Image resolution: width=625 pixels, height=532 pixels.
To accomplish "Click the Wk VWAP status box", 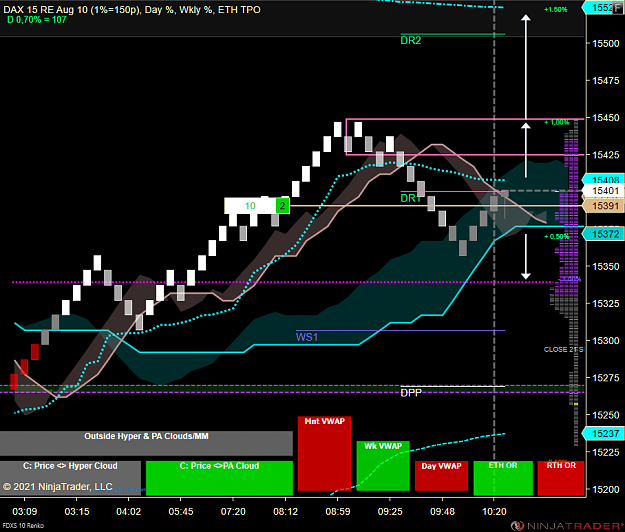I will (383, 465).
